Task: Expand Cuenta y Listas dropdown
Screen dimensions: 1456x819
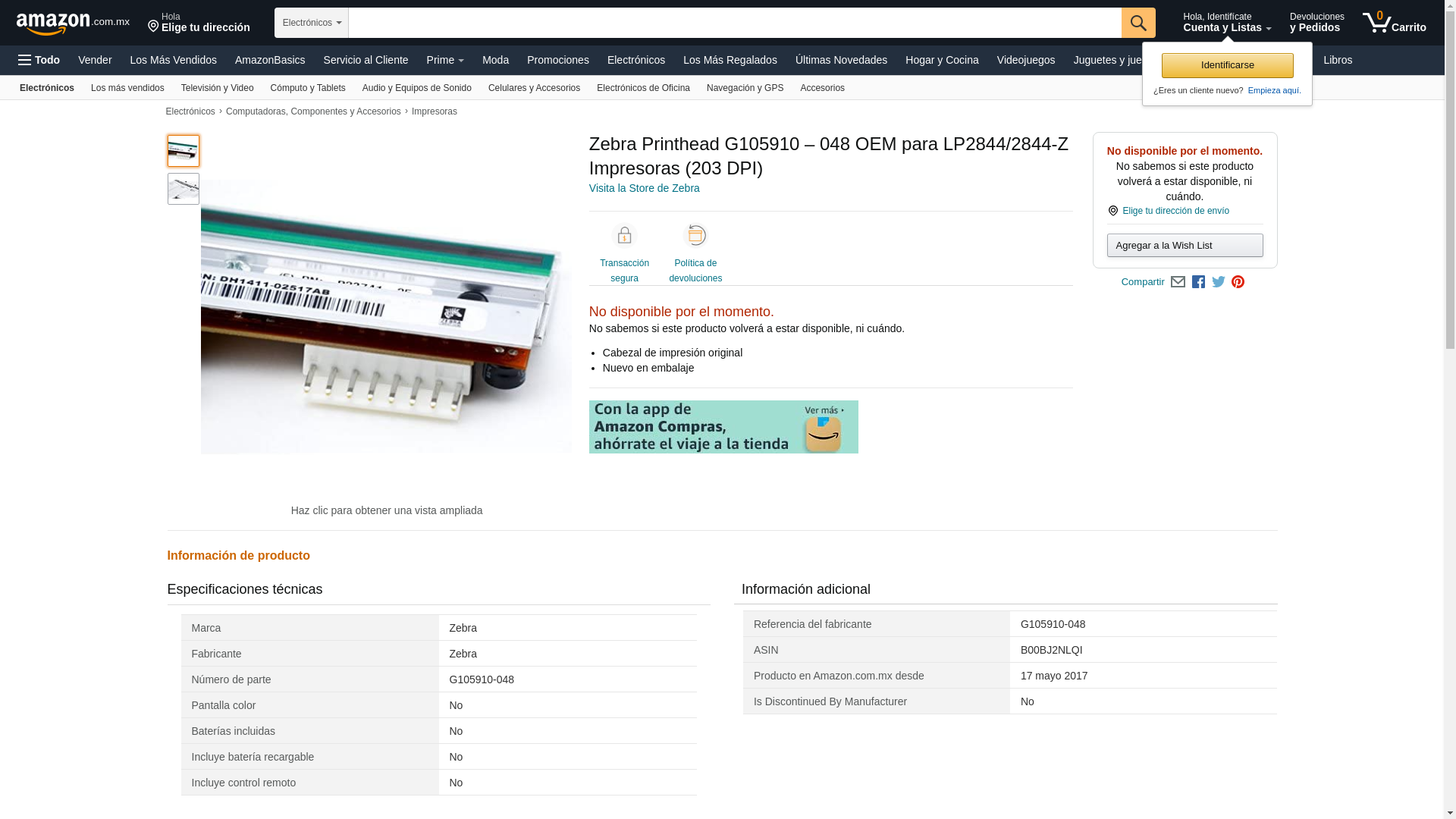Action: click(1226, 23)
